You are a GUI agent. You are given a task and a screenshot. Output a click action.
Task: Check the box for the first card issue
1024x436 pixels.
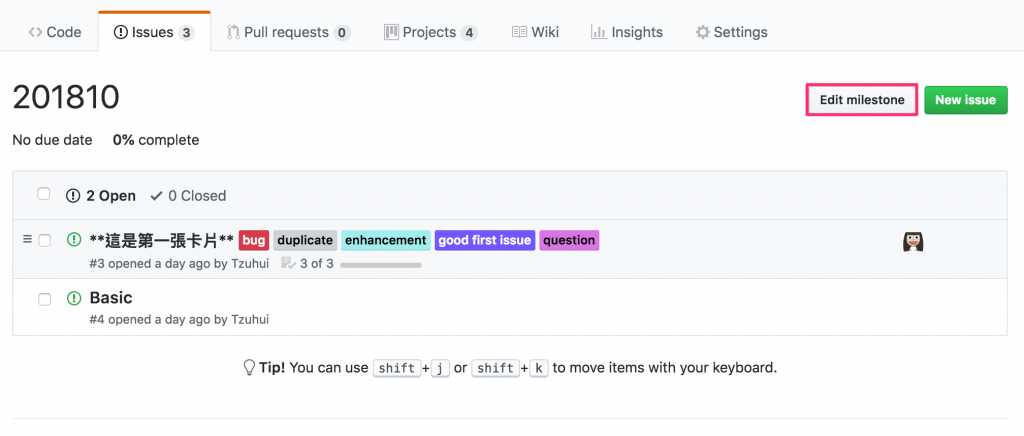tap(45, 240)
